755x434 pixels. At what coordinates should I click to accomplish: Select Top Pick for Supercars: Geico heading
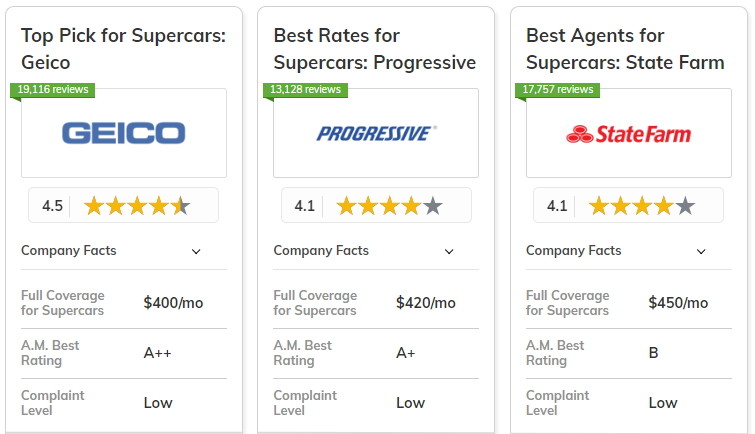point(123,49)
